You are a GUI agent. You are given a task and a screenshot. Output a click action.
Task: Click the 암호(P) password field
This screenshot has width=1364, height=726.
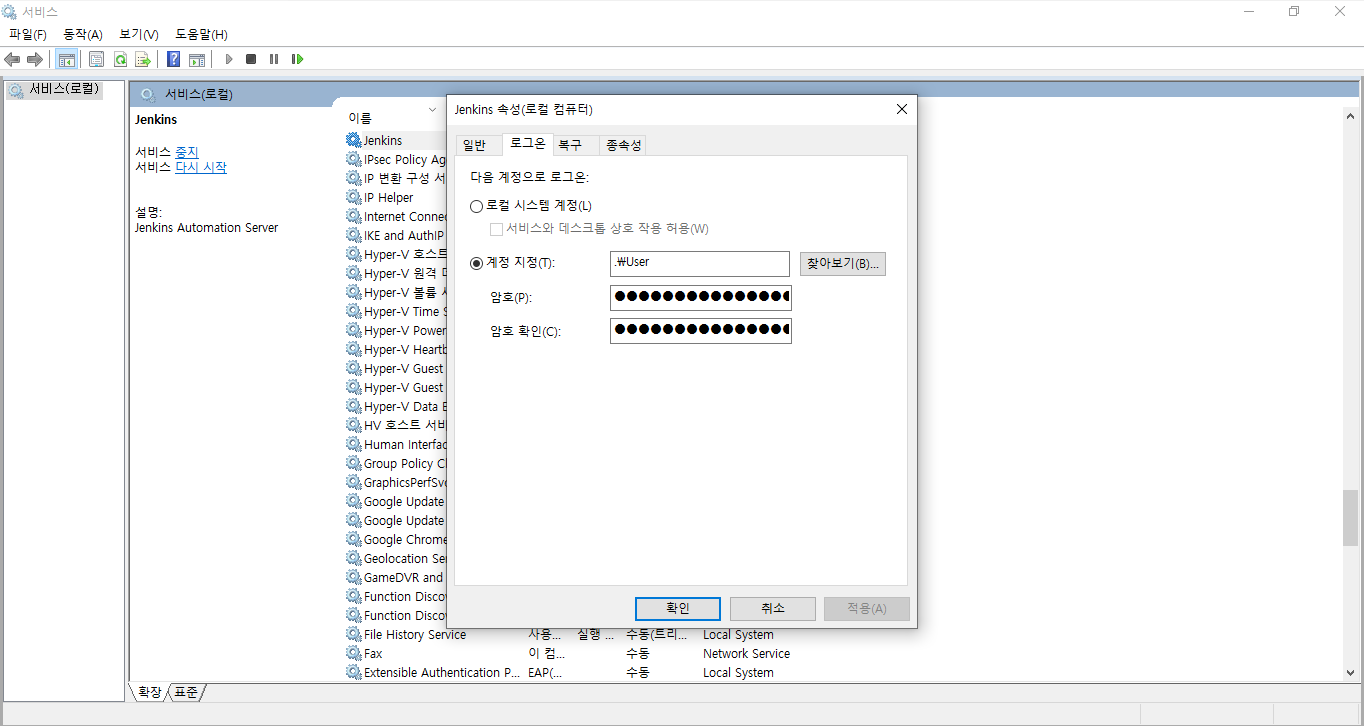[700, 297]
